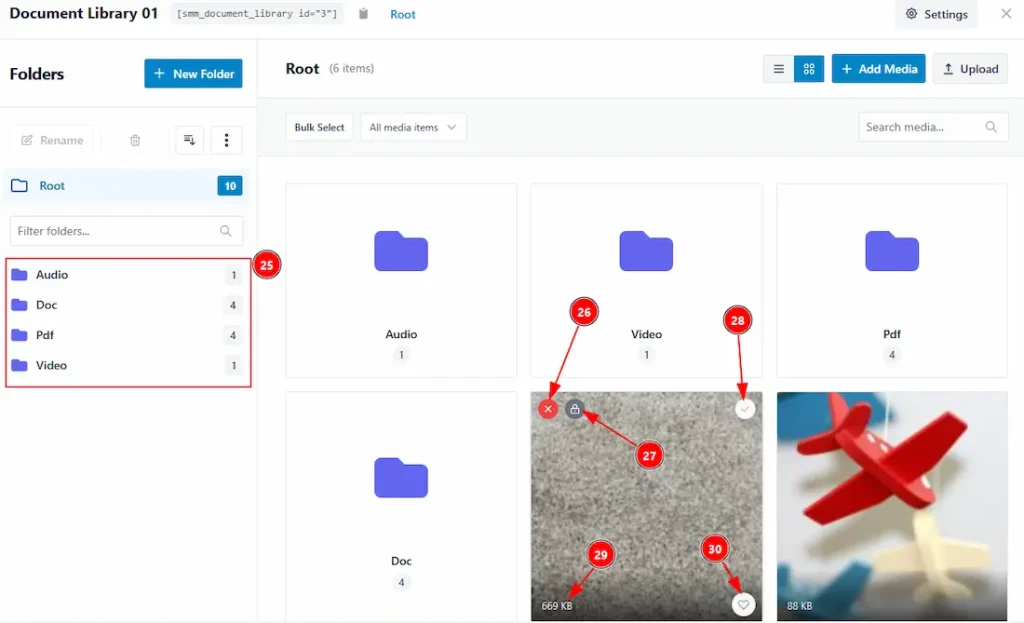Toggle the selection checkmark on the gray texture image
Screen dimensions: 1024x623
[743, 408]
